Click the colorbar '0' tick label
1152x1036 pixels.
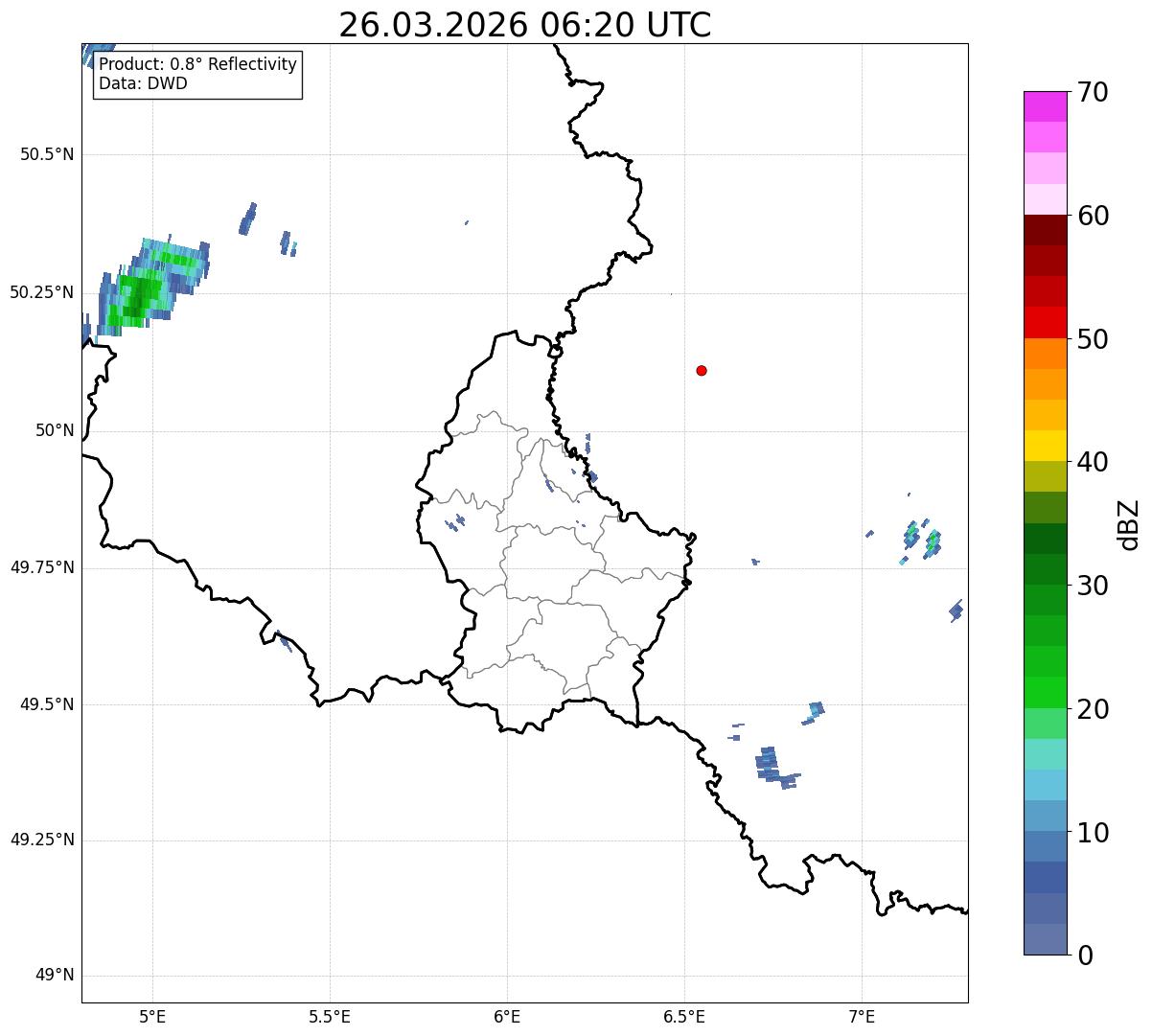1085,955
